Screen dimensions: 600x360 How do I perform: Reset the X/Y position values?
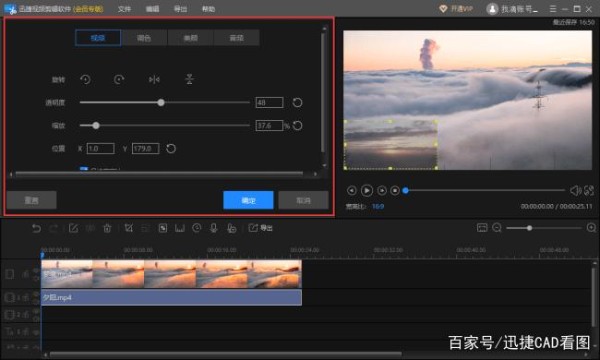(x=171, y=148)
